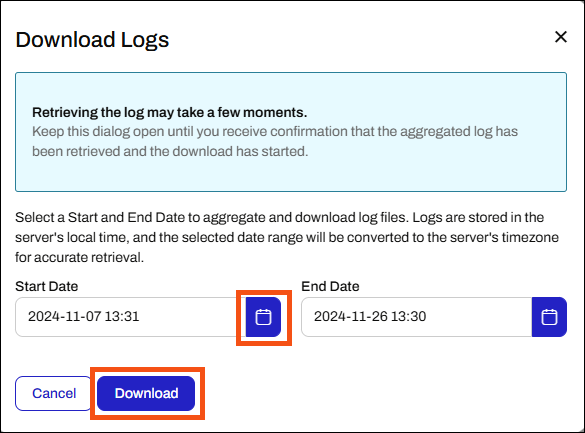Click the End Date input field
Screen dimensions: 585x433
pos(417,317)
